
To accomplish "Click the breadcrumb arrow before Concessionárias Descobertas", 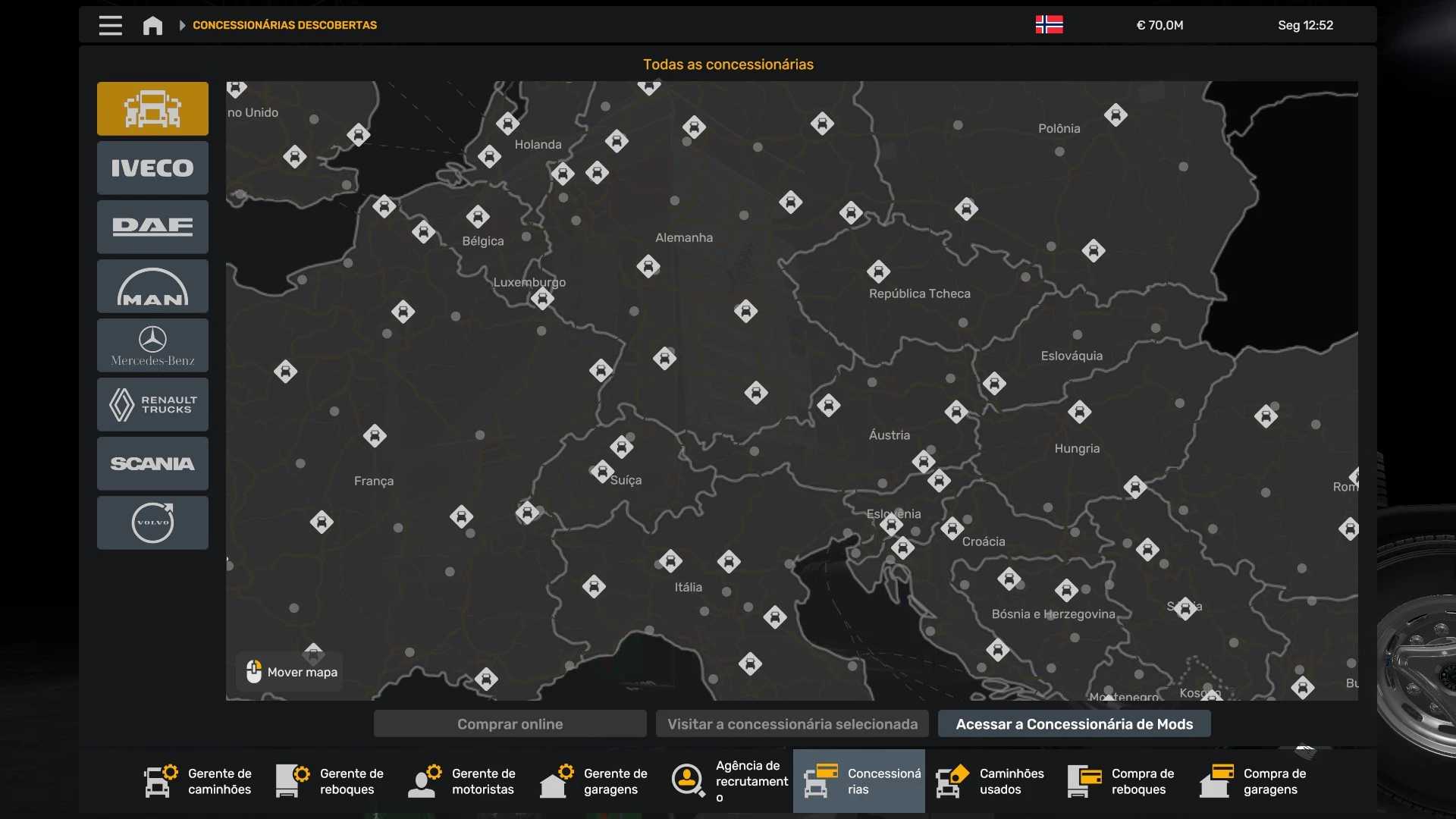I will click(x=182, y=25).
